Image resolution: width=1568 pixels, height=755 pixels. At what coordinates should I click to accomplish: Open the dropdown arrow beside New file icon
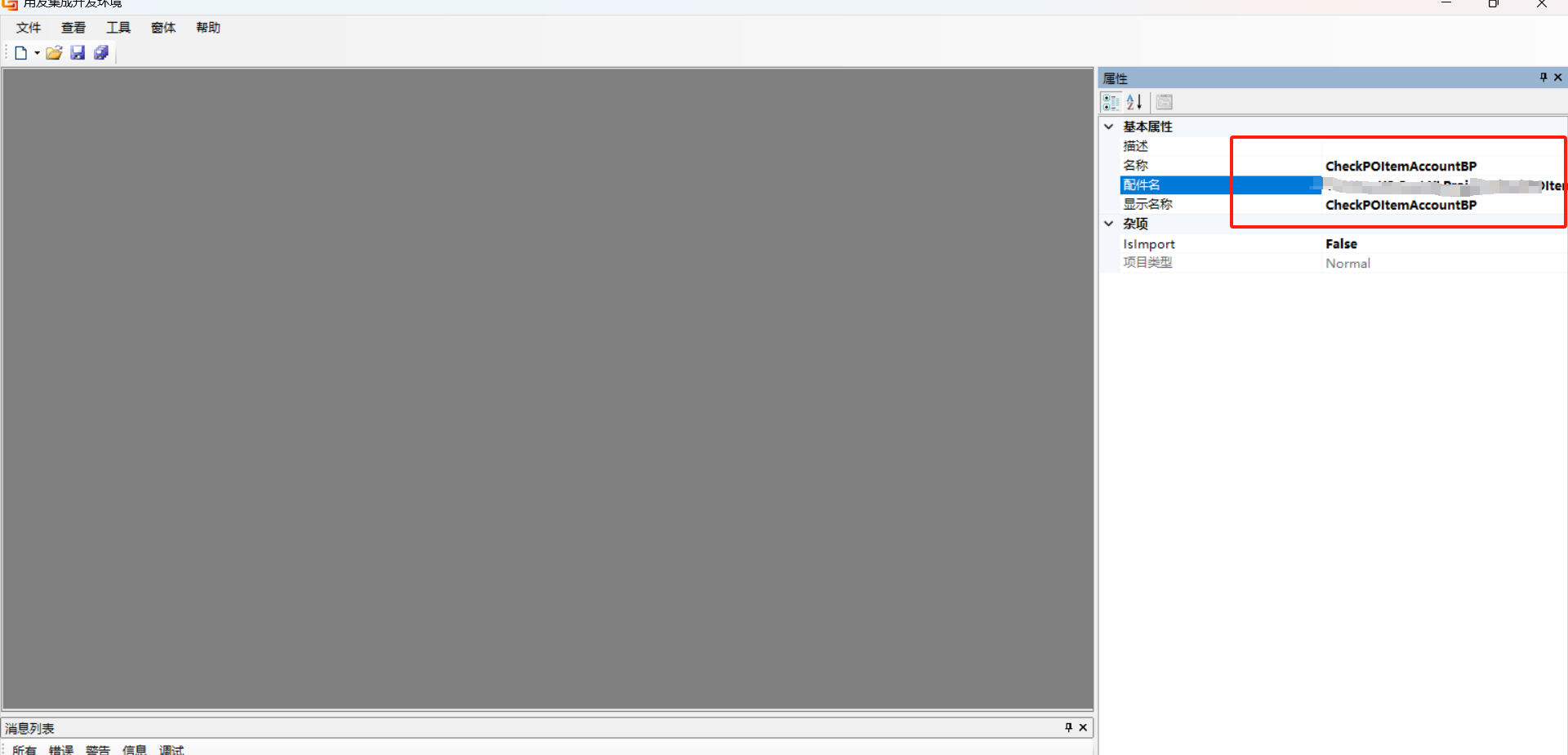pyautogui.click(x=37, y=53)
